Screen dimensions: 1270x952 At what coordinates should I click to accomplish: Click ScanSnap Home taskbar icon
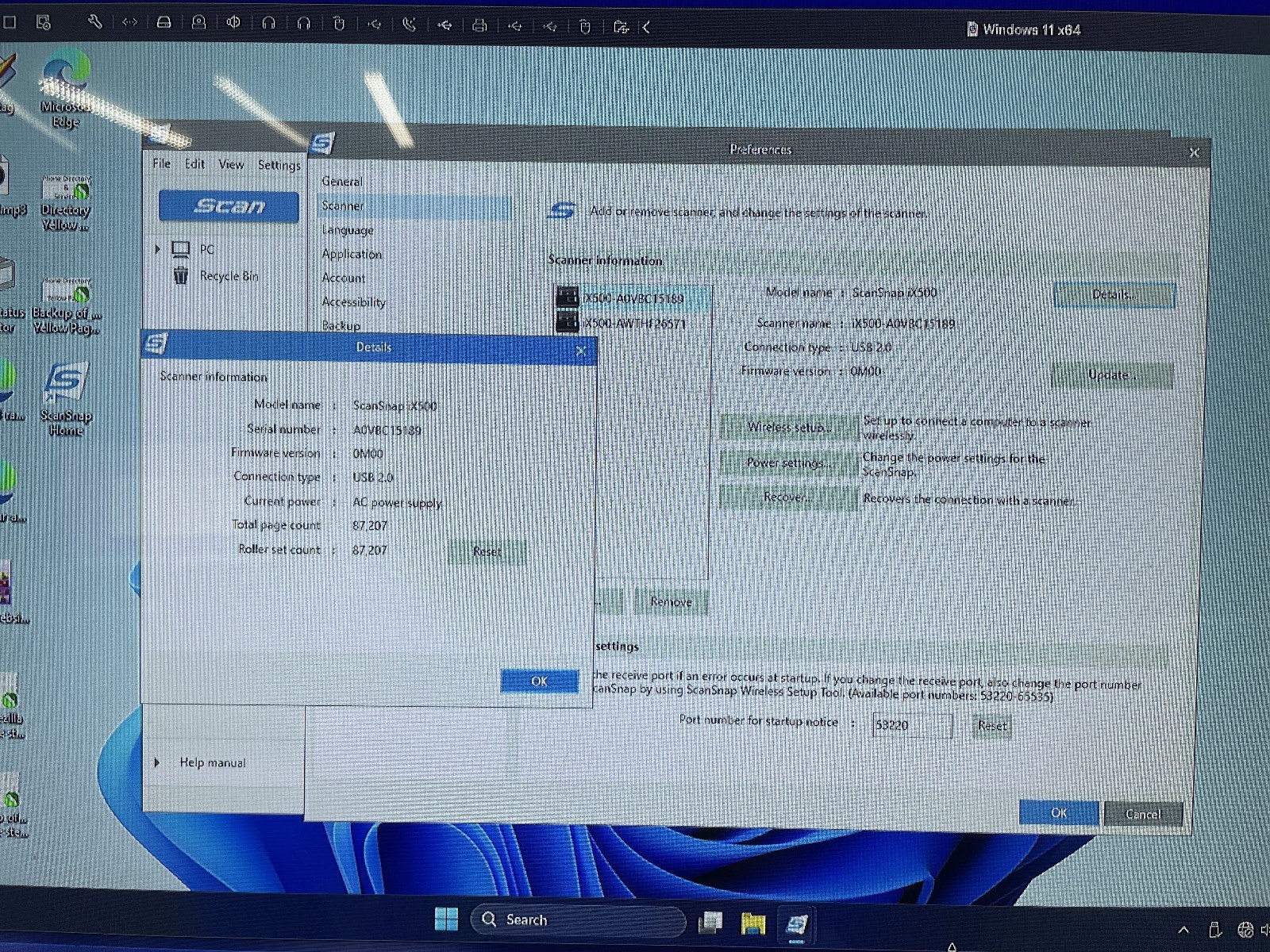pyautogui.click(x=796, y=923)
